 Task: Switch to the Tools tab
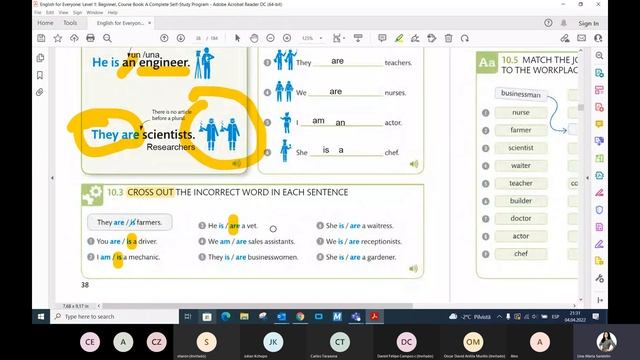[x=70, y=23]
